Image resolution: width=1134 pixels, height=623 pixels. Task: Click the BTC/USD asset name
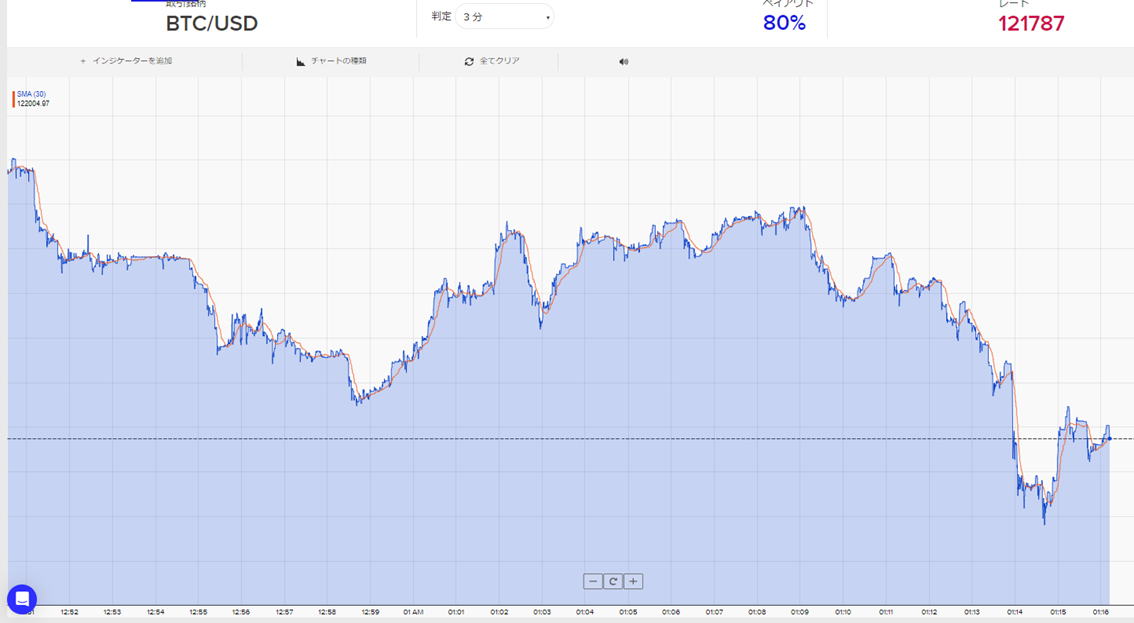[211, 23]
